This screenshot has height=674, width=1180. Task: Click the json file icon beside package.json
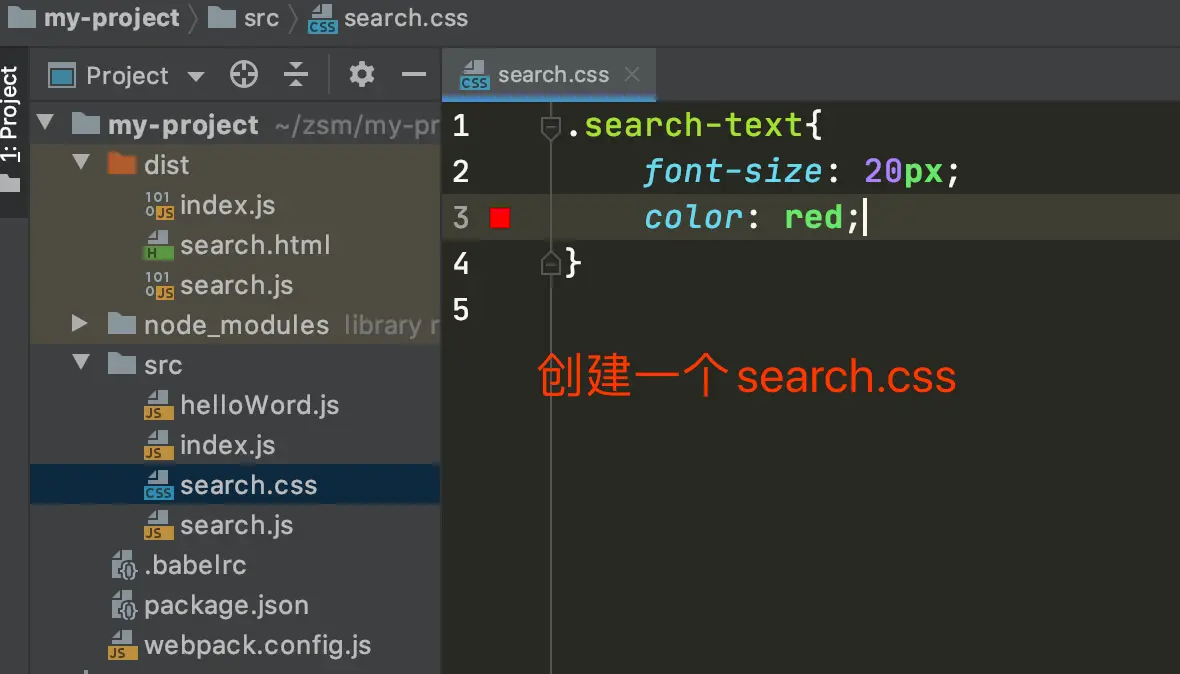click(x=123, y=606)
